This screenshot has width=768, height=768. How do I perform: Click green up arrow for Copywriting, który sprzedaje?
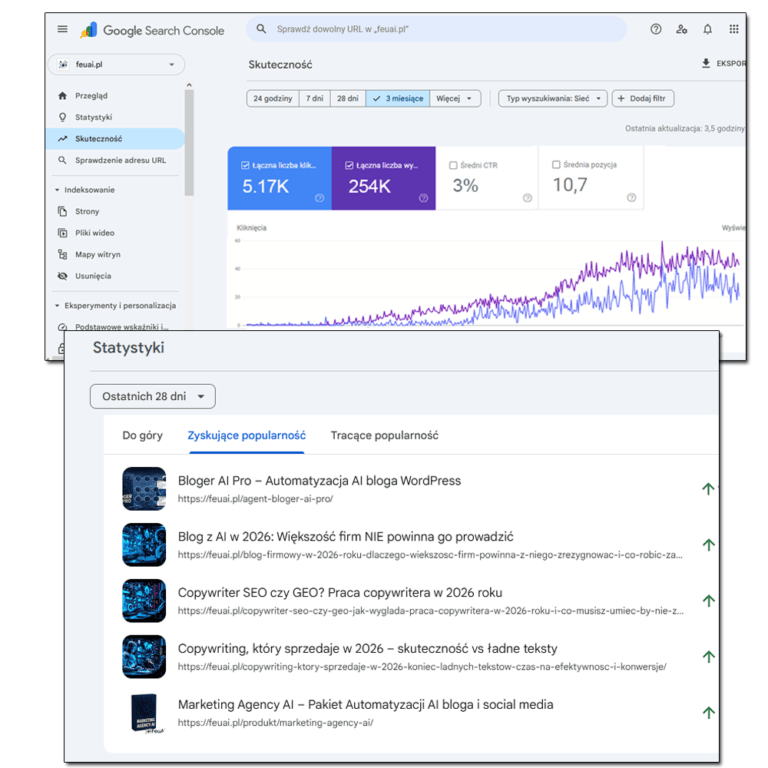point(708,656)
